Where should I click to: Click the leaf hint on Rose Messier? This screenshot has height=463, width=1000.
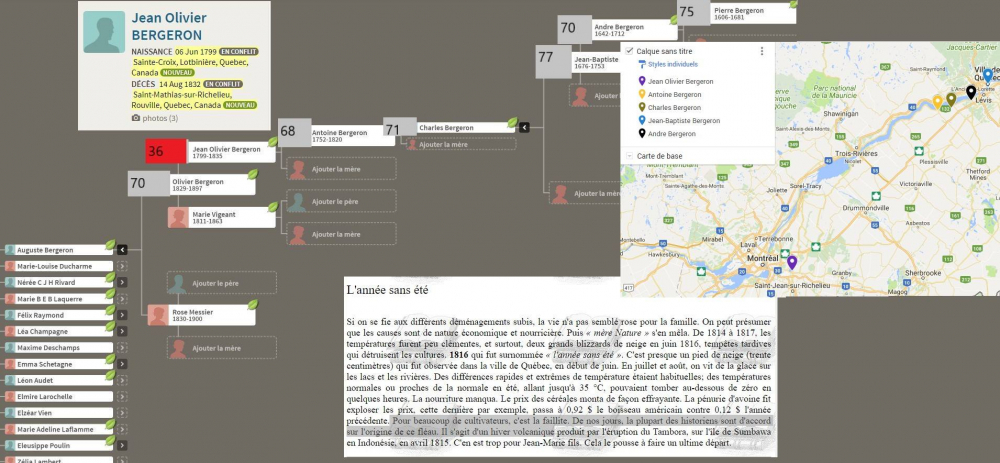pos(252,304)
